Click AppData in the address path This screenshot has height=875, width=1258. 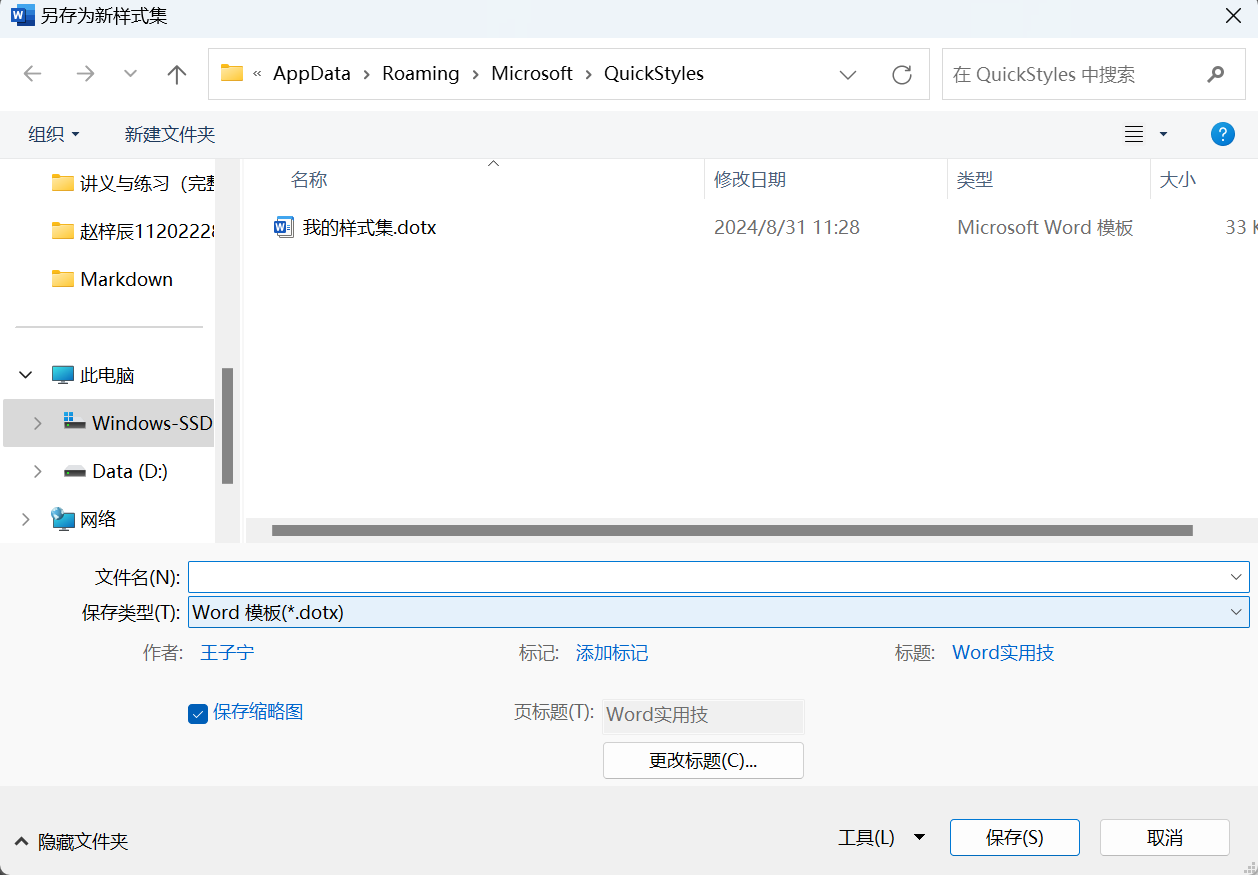point(312,74)
